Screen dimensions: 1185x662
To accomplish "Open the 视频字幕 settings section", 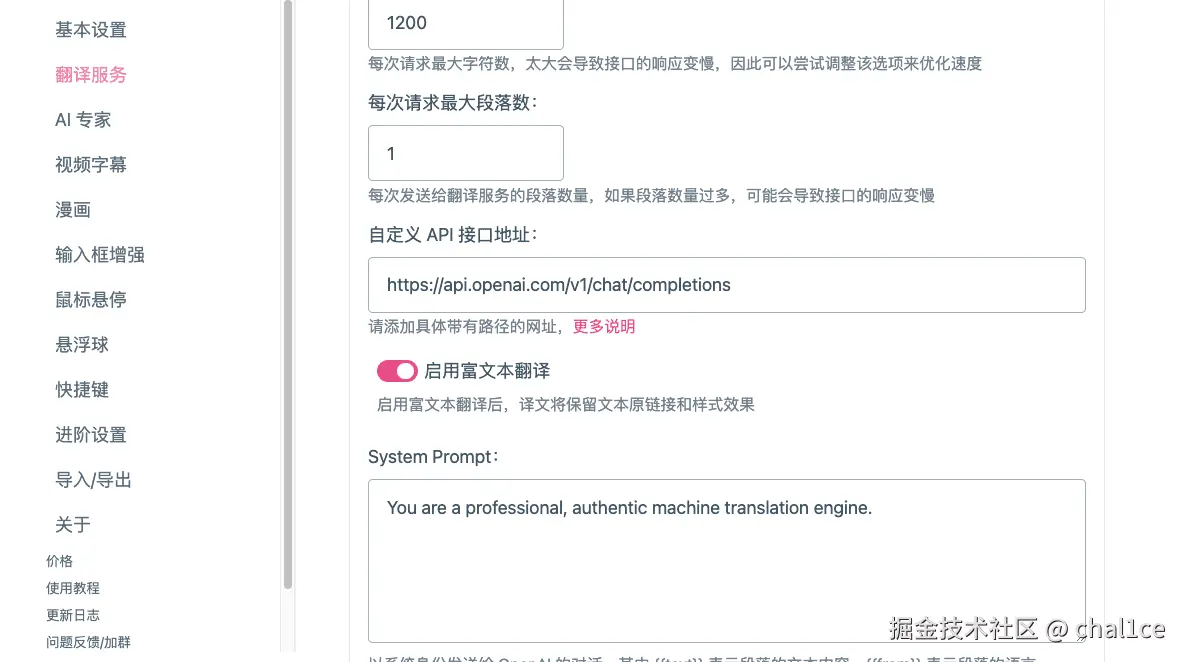I will [91, 164].
